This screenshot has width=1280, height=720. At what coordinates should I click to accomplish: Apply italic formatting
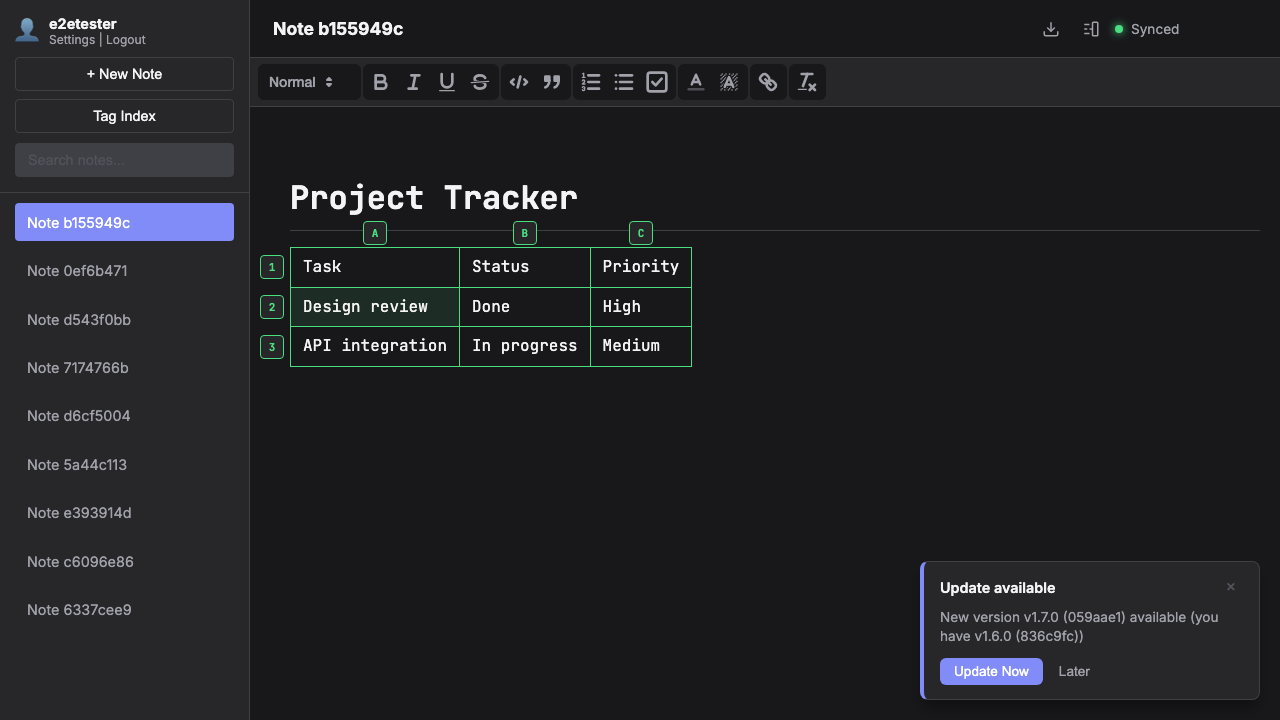click(413, 82)
